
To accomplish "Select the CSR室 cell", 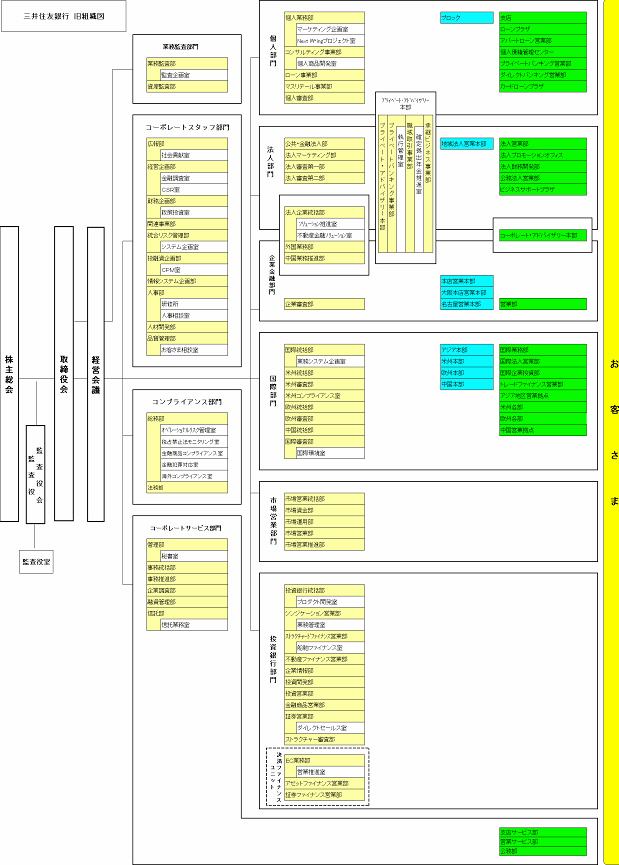I will click(x=194, y=190).
